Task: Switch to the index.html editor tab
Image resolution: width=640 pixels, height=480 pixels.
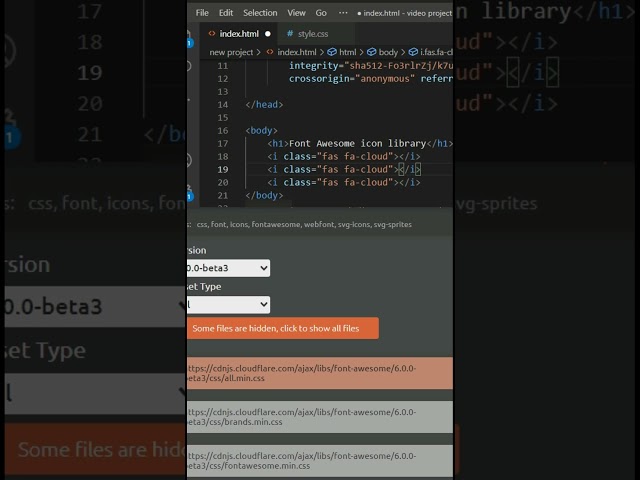Action: [x=239, y=34]
